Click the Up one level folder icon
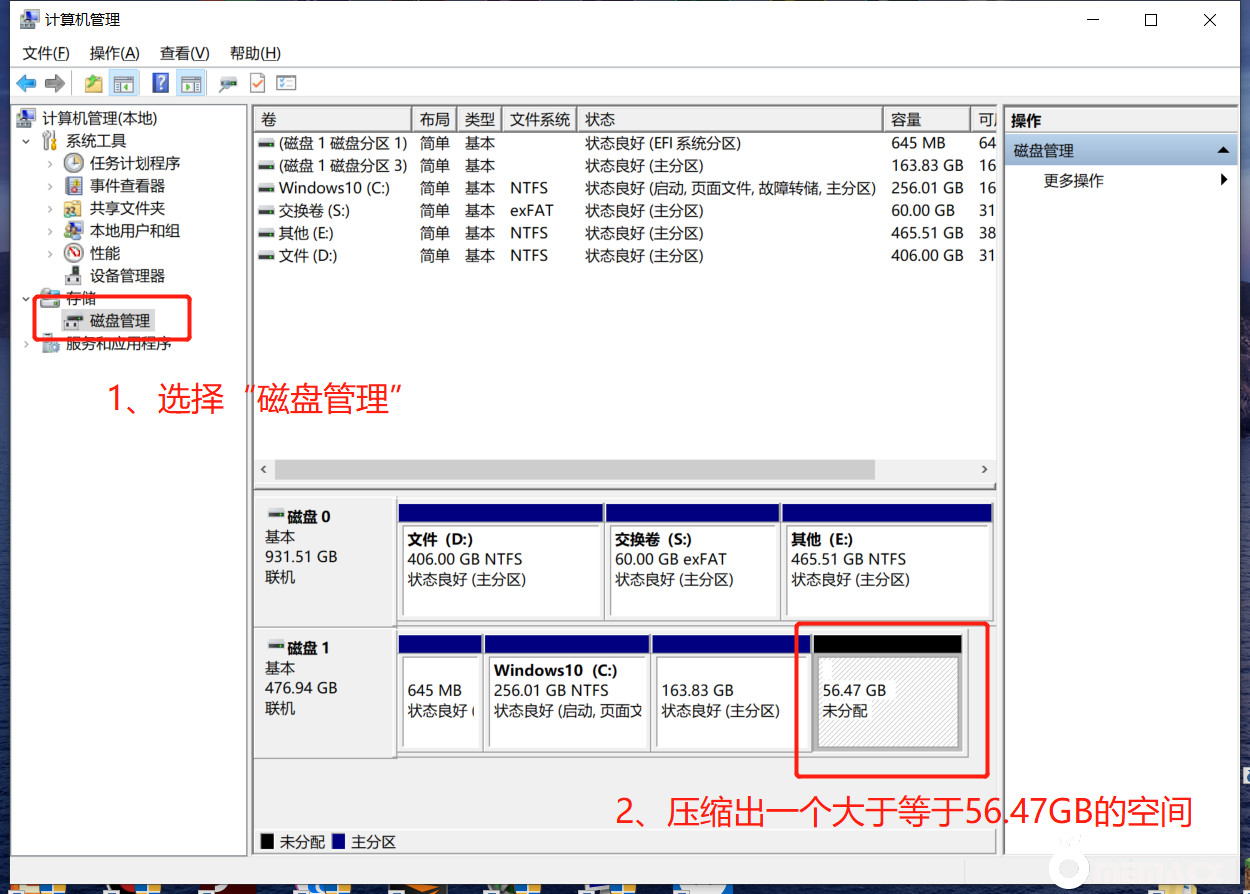The image size is (1250, 894). pos(93,84)
